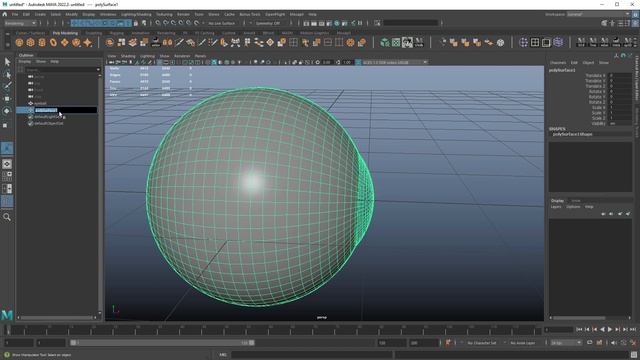Click the search magnifier in left sidebar
The width and height of the screenshot is (640, 360).
7,217
